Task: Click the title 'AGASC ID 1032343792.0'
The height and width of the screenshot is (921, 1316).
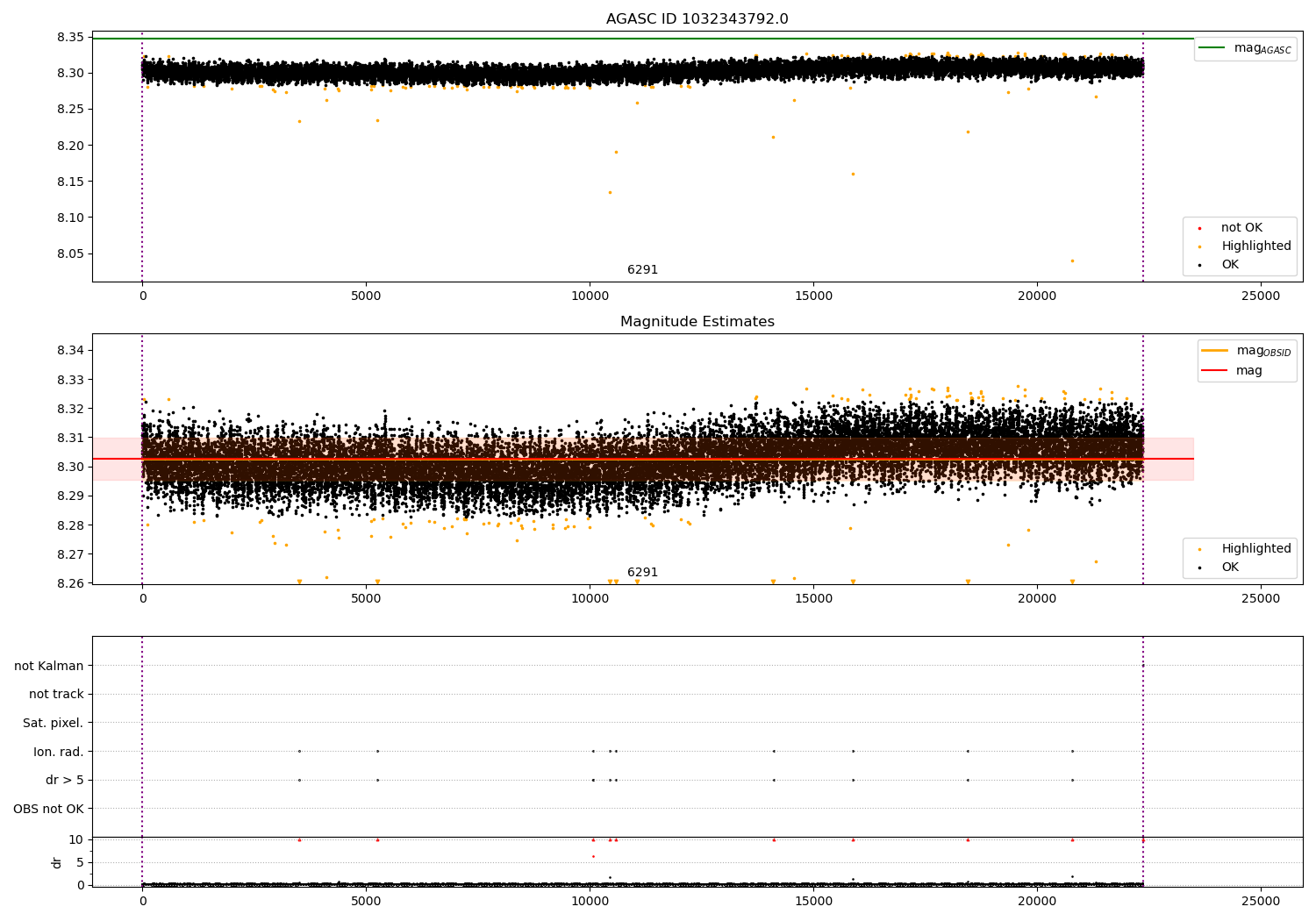Action: pos(697,19)
